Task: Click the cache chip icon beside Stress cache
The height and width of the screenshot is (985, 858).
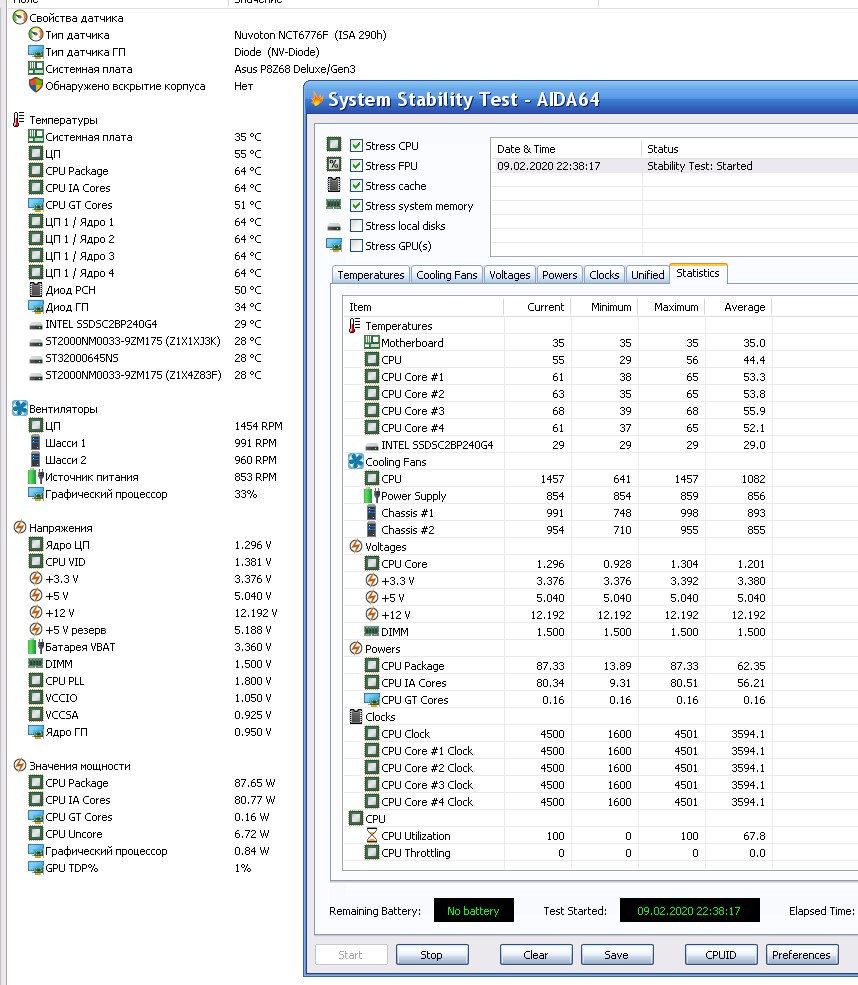Action: coord(334,185)
